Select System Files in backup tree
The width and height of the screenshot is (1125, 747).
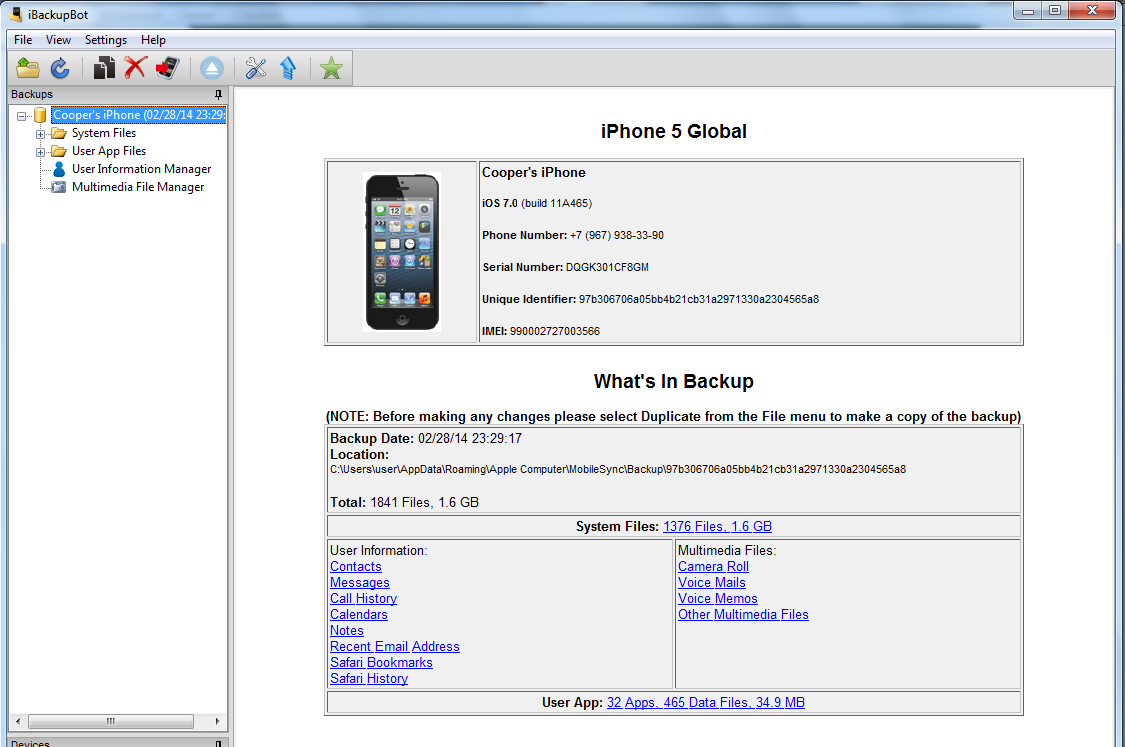tap(104, 133)
